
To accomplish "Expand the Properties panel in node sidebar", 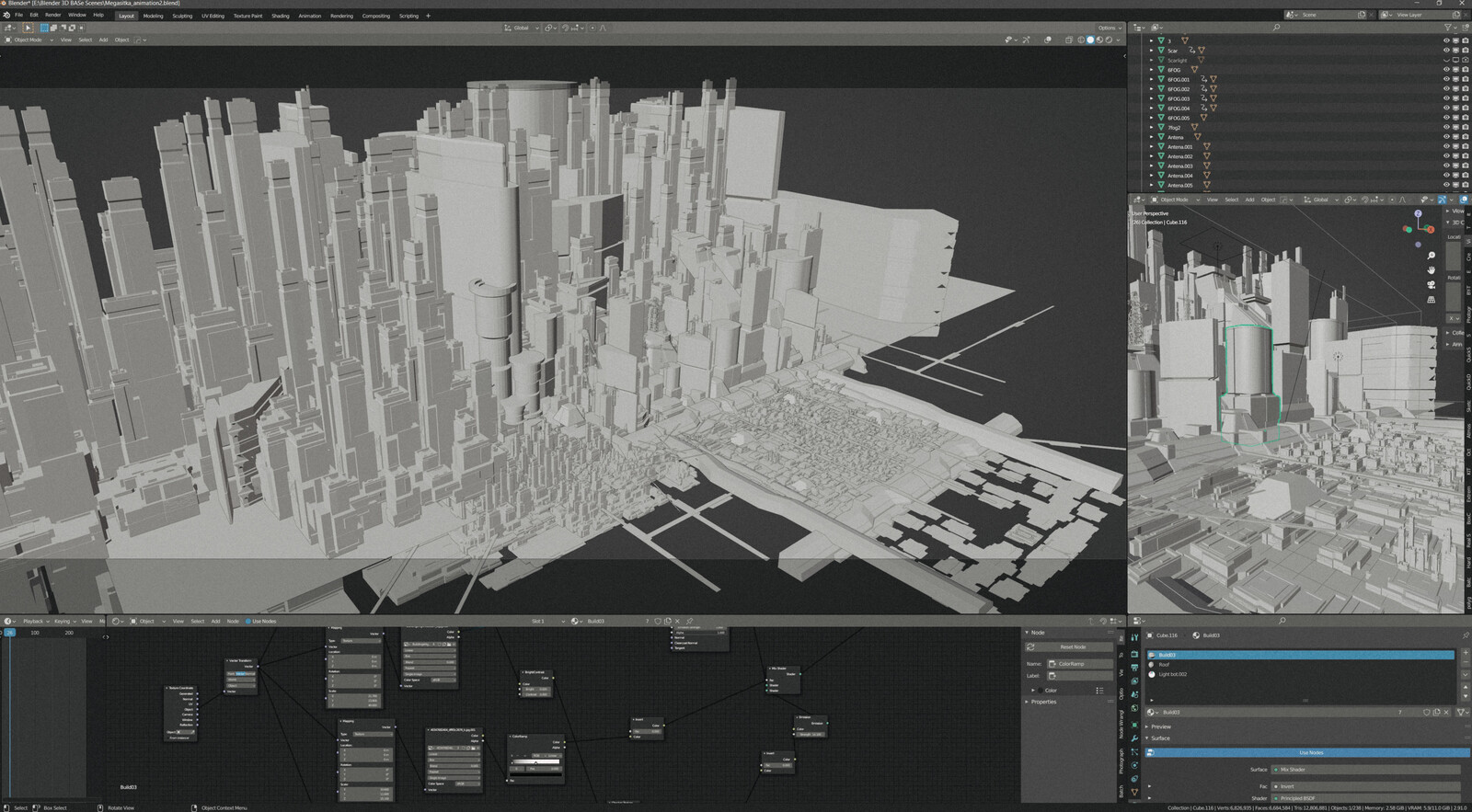I will pos(1027,702).
